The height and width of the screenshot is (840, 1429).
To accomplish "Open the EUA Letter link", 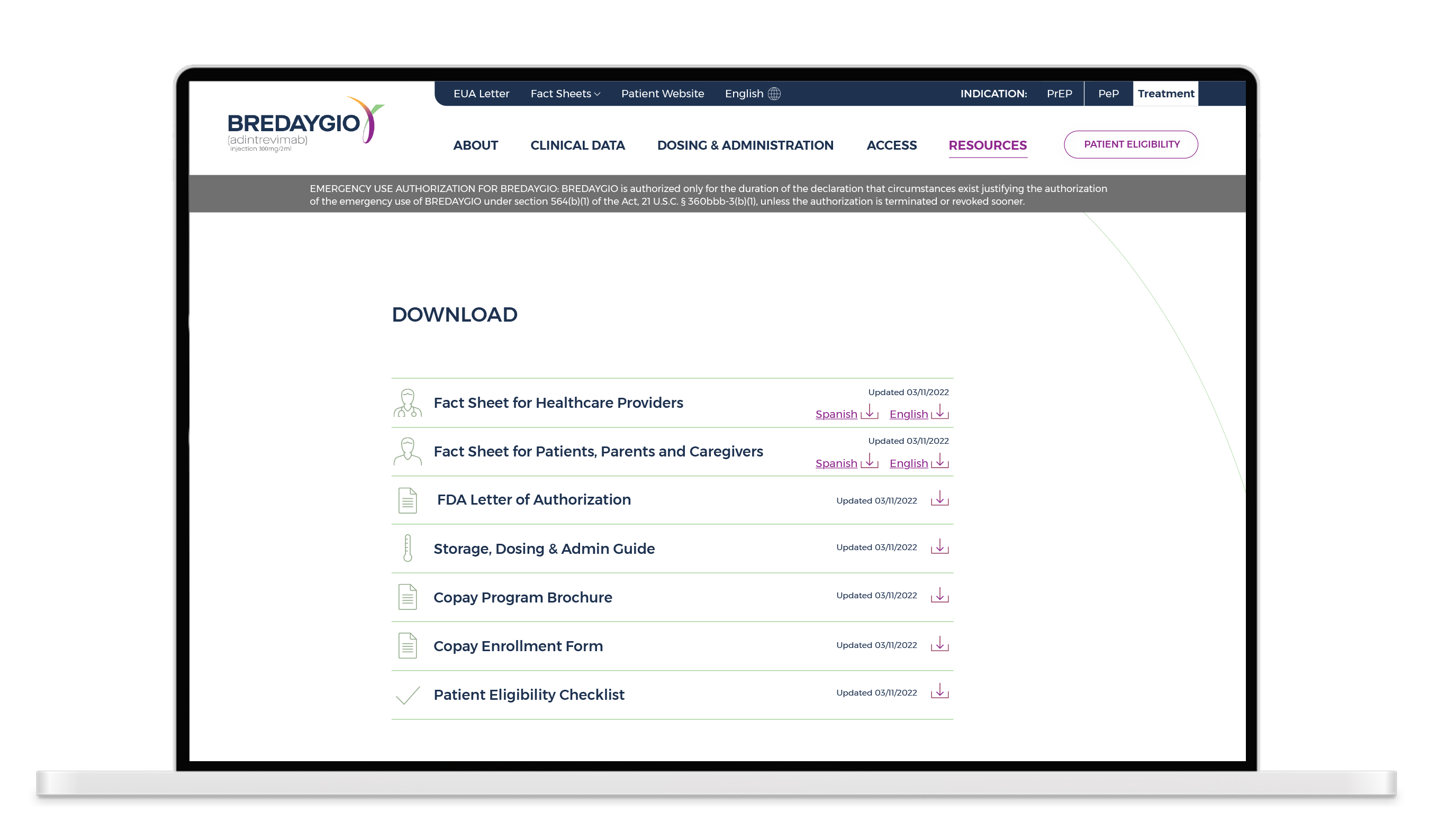I will tap(481, 94).
